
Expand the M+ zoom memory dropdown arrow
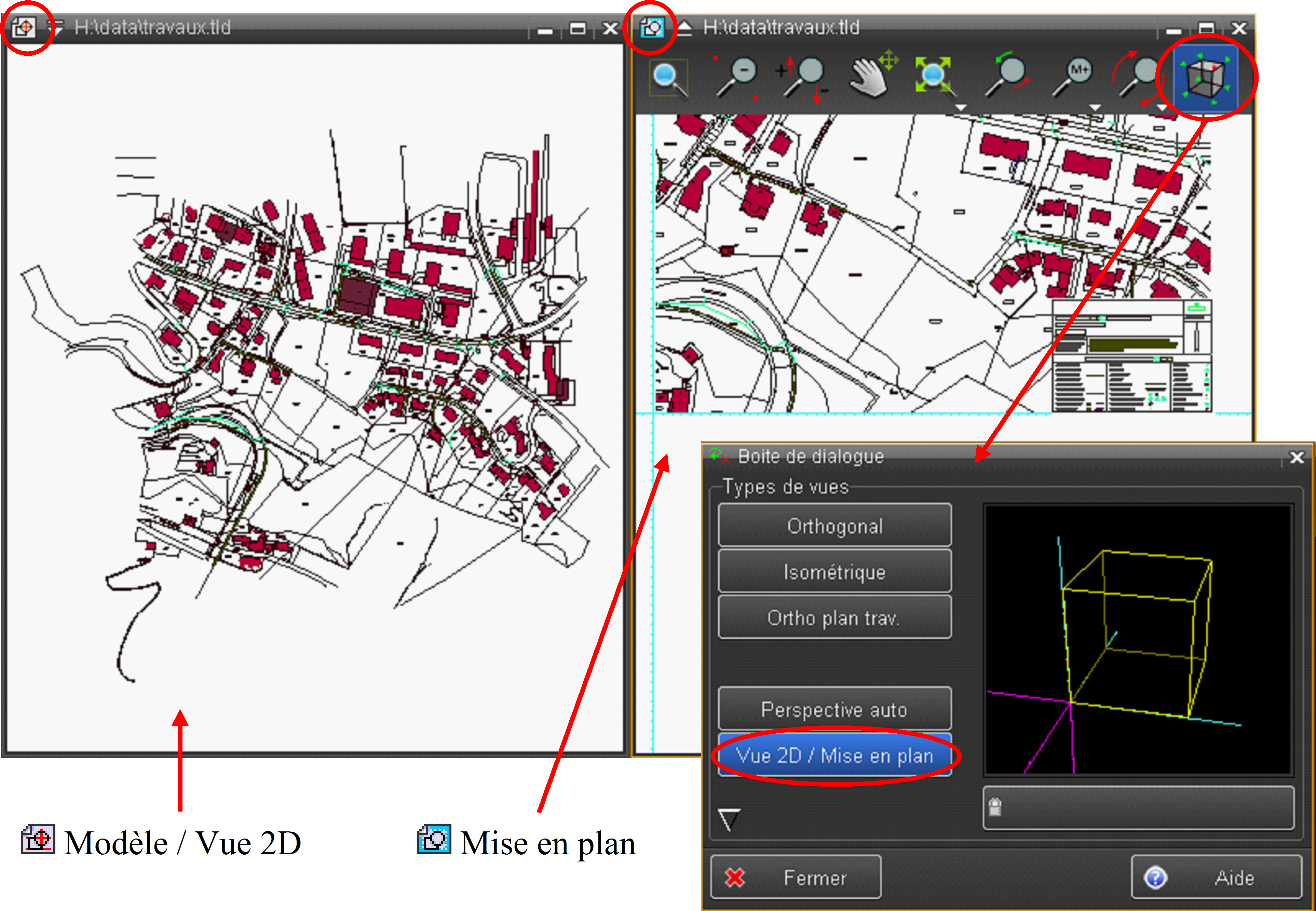[1095, 107]
